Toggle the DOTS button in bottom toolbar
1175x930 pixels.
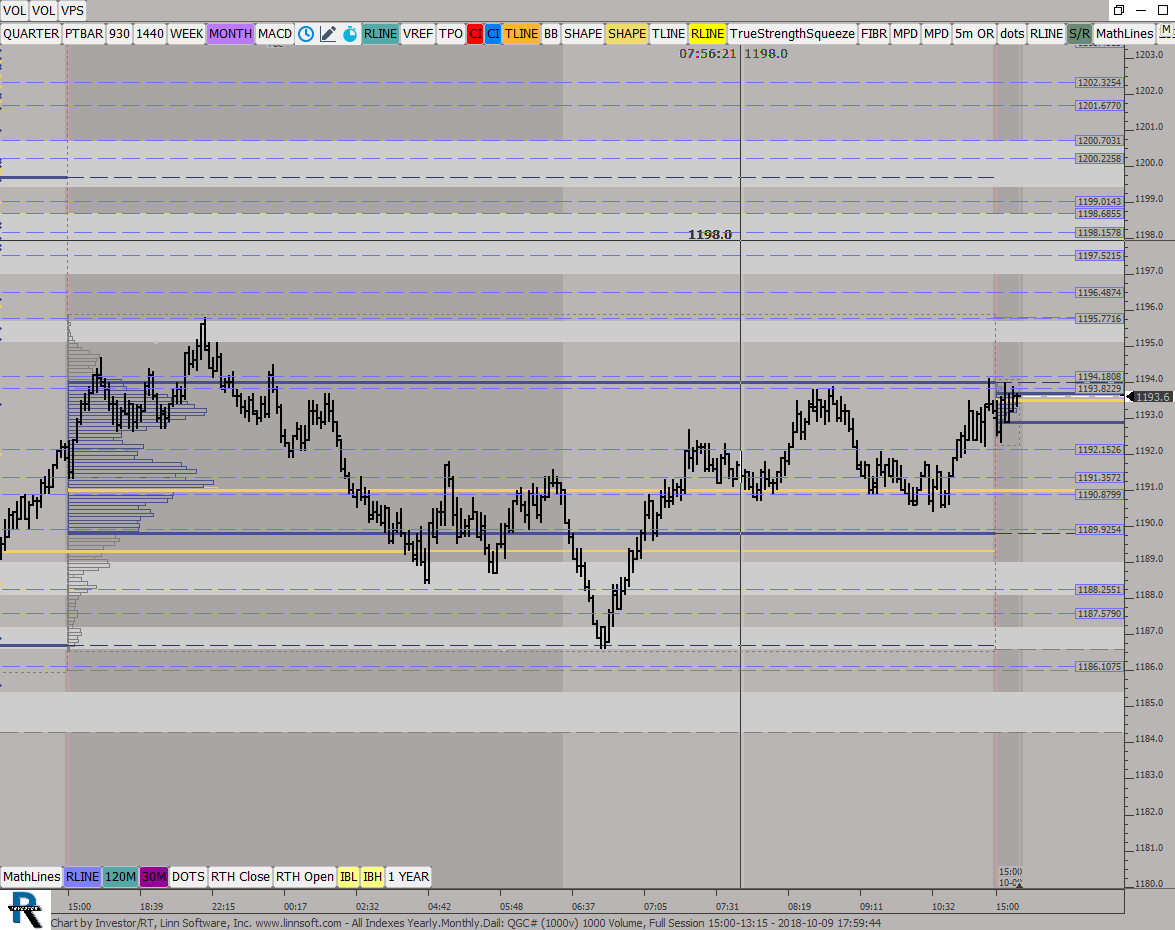[x=188, y=877]
